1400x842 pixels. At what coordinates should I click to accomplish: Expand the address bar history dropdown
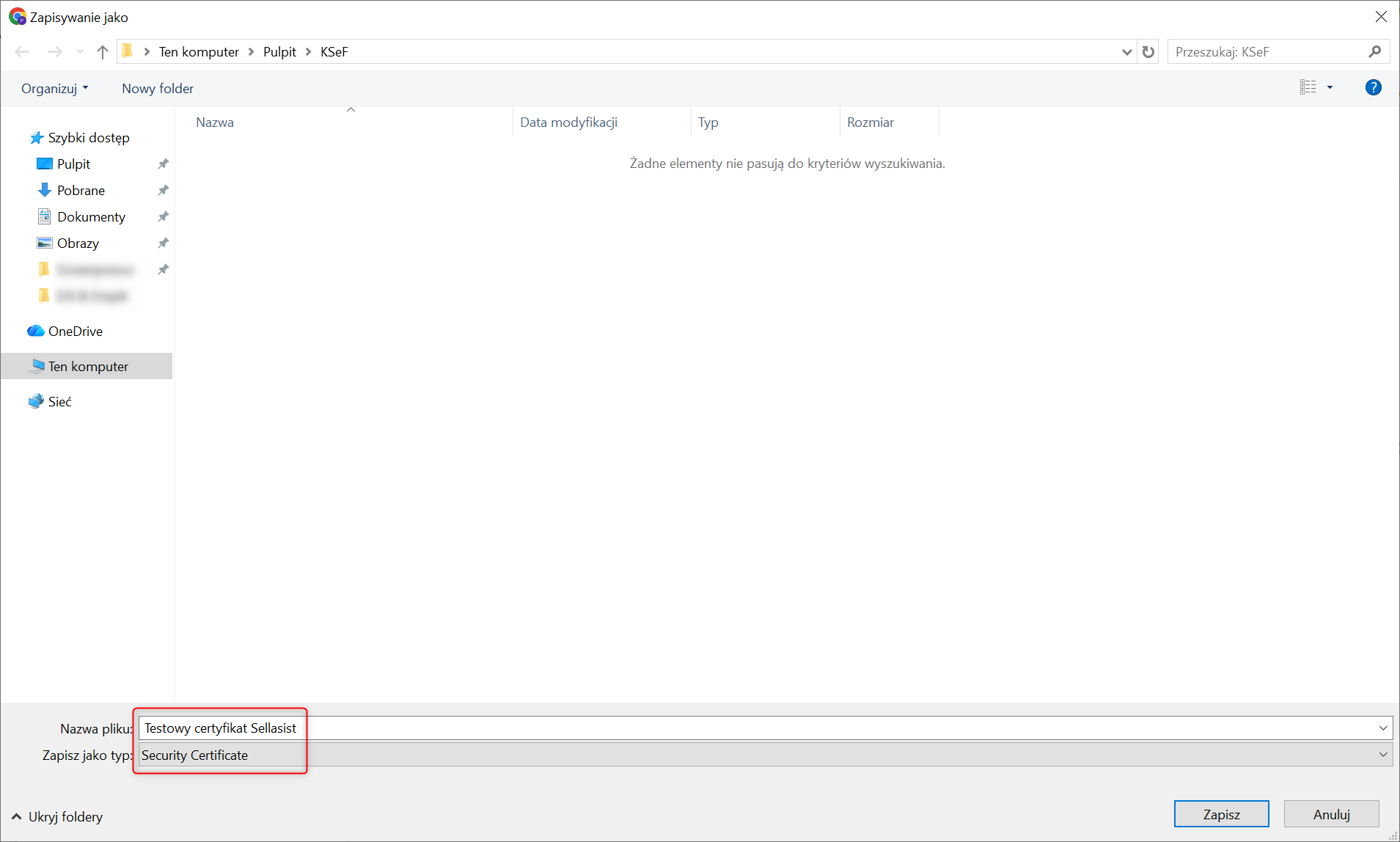tap(1127, 52)
